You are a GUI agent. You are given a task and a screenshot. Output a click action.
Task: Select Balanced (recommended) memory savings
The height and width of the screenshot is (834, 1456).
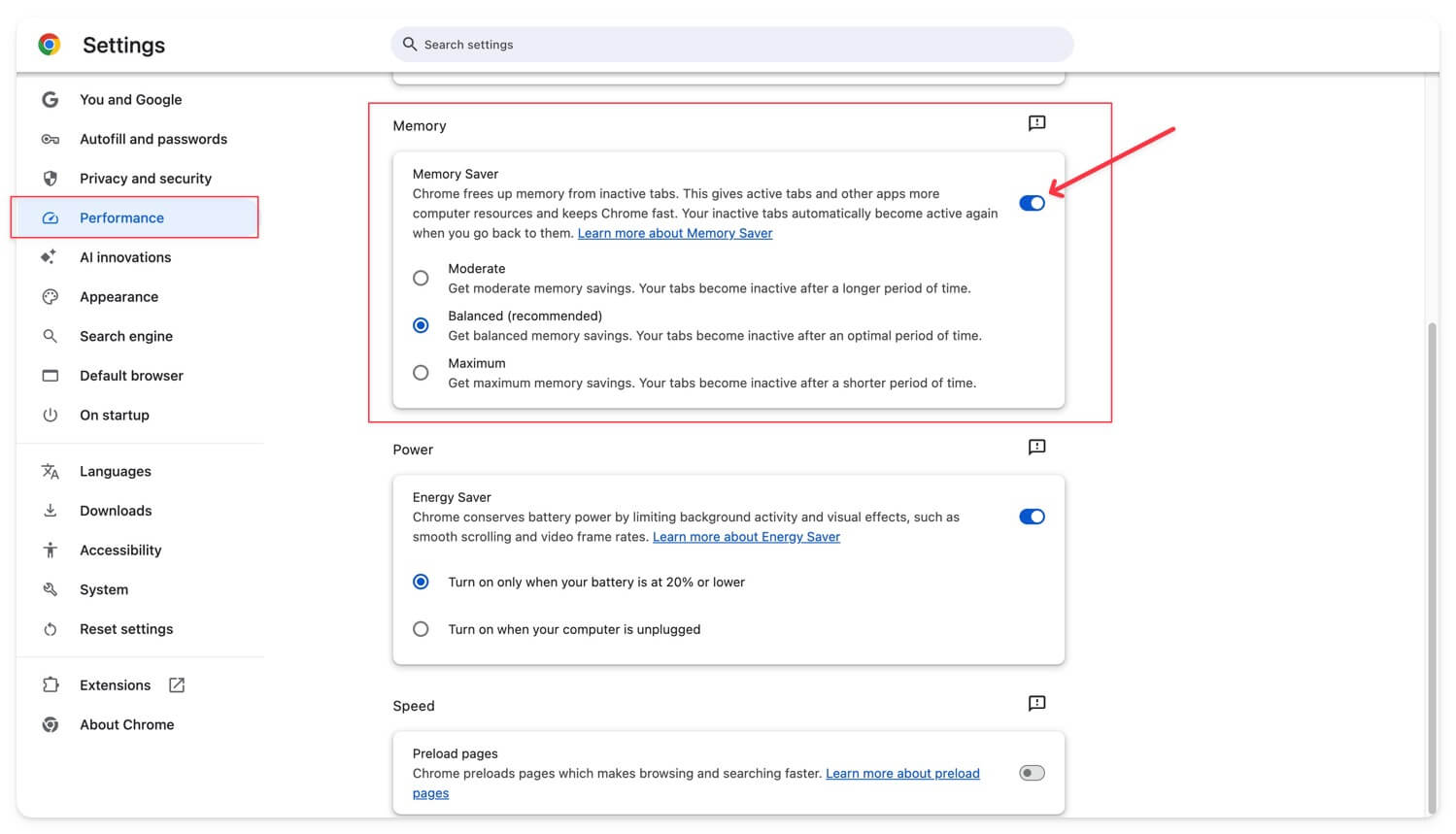(421, 325)
